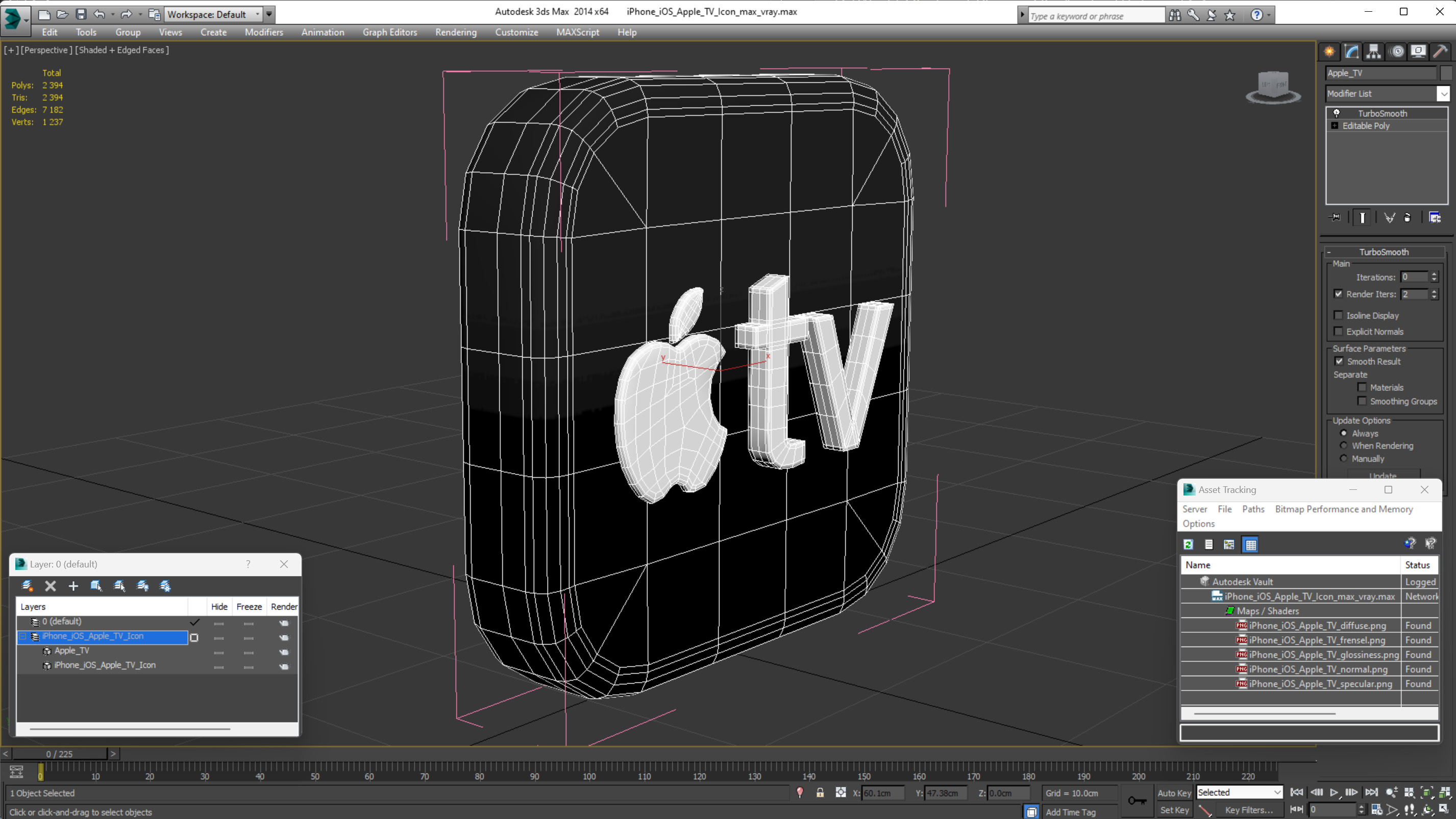The width and height of the screenshot is (1456, 819).
Task: Enable the Isoline Display checkbox
Action: 1338,315
